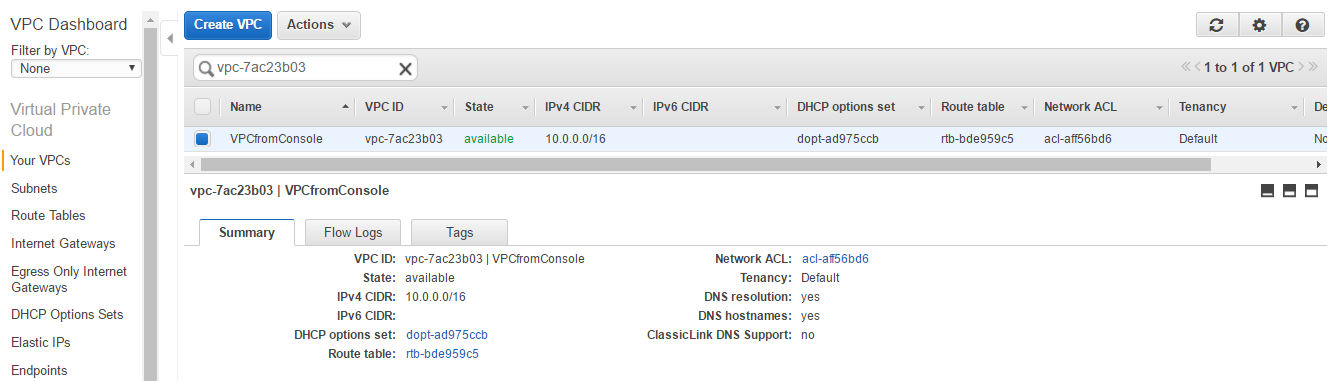Viewport: 1344px width, 381px height.
Task: Expand the State column filter arrow
Action: [x=525, y=107]
